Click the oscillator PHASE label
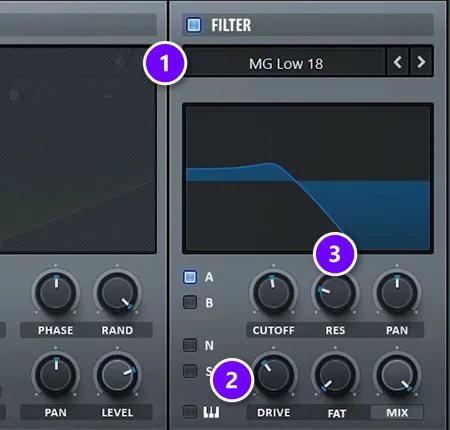The height and width of the screenshot is (430, 450). (x=55, y=330)
